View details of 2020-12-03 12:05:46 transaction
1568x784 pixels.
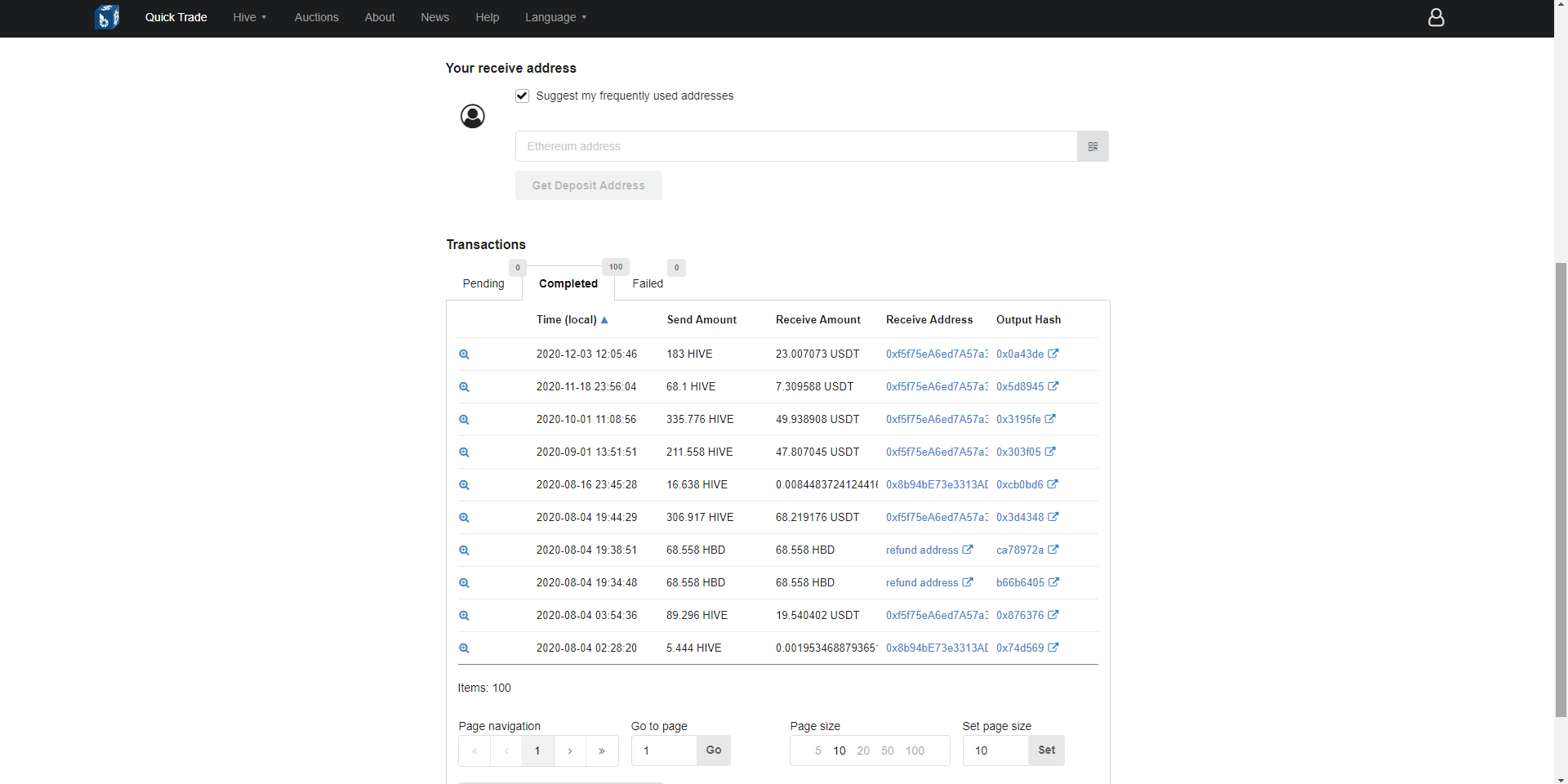(x=464, y=354)
